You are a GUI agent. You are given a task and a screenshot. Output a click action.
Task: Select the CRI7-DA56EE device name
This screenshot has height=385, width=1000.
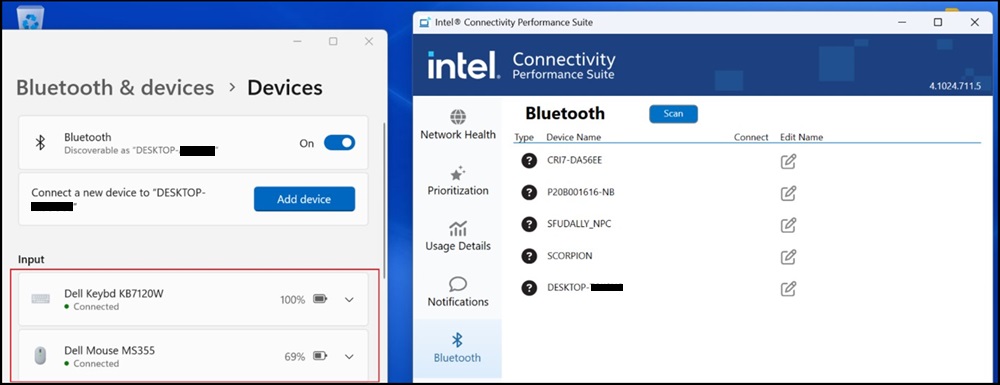coord(574,161)
